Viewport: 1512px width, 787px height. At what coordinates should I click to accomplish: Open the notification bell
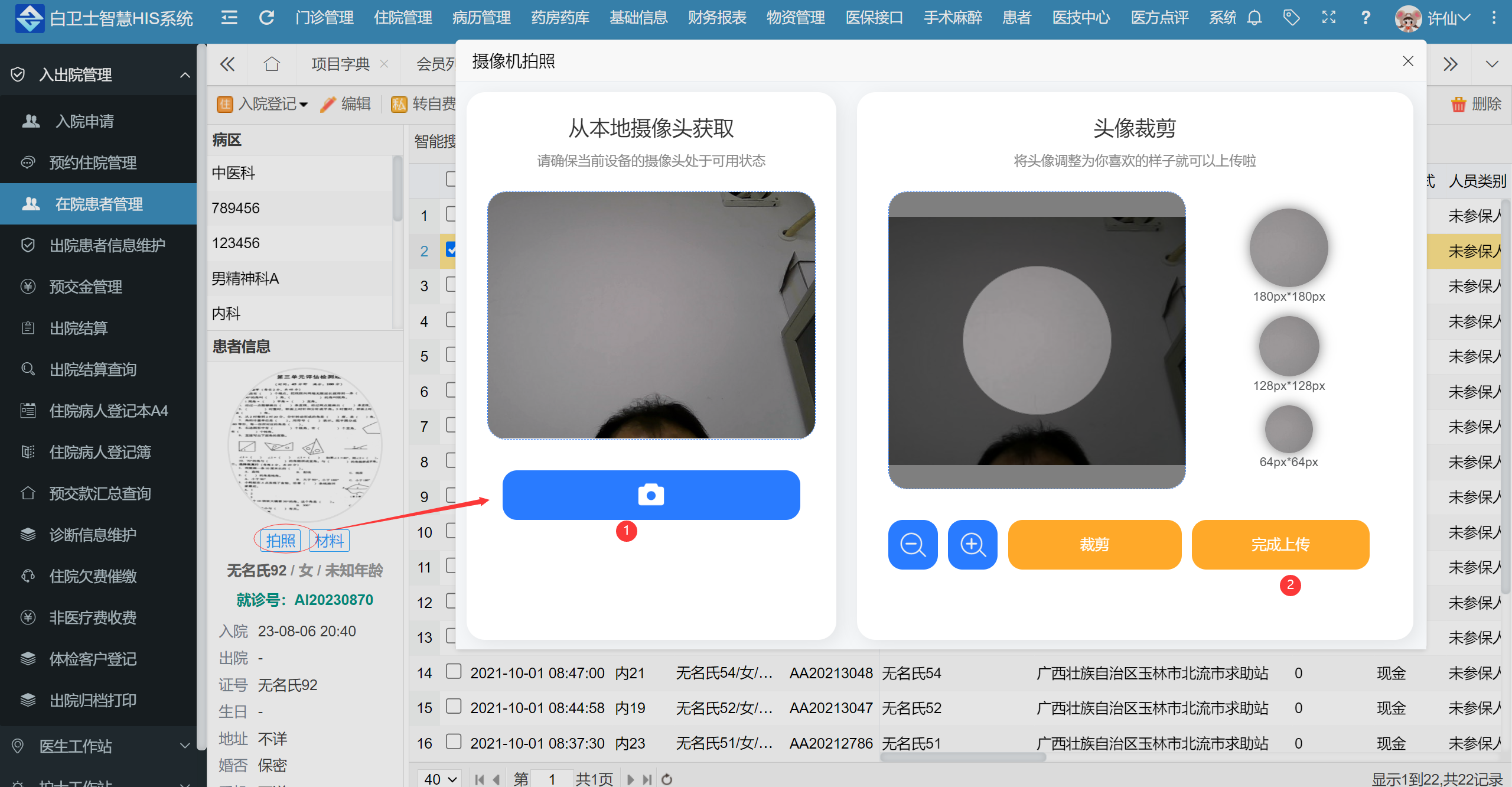[x=1254, y=18]
